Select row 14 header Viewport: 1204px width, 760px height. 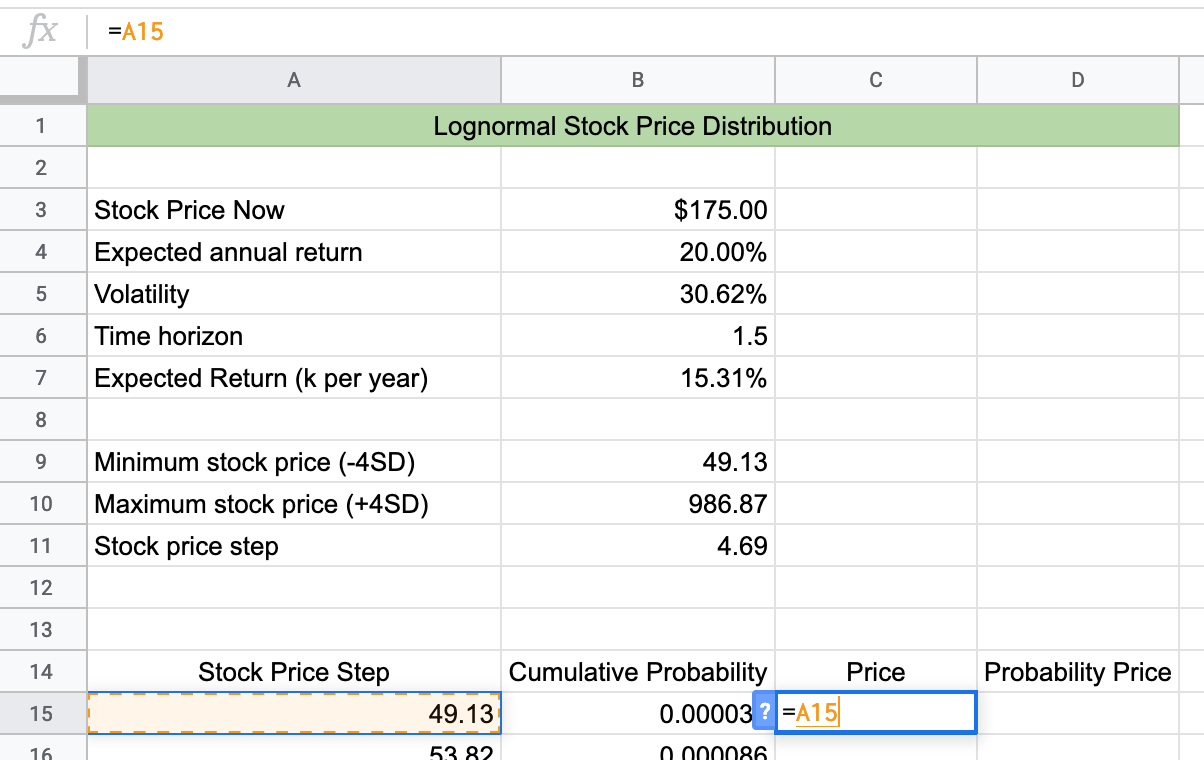pos(41,672)
